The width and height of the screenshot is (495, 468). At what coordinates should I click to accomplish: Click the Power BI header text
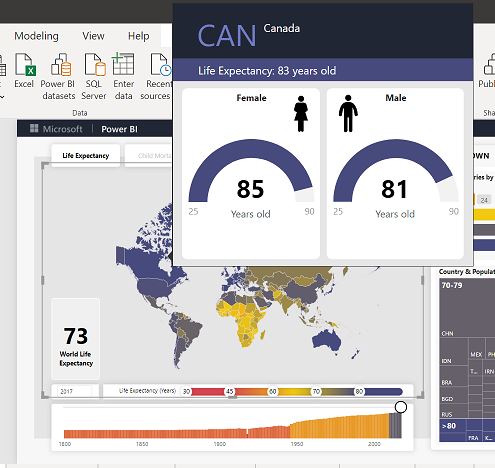pos(119,129)
